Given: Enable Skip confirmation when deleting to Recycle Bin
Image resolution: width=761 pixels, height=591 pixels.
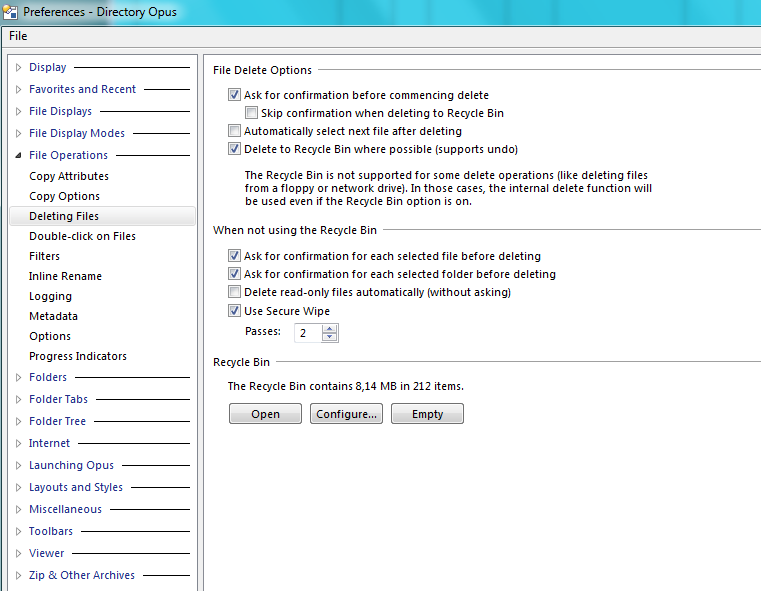Looking at the screenshot, I should [x=251, y=113].
